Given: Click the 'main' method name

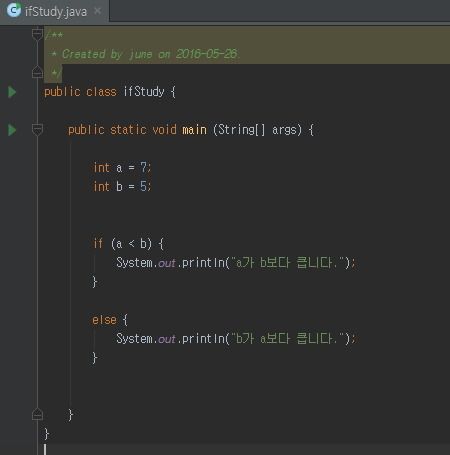Looking at the screenshot, I should point(194,130).
